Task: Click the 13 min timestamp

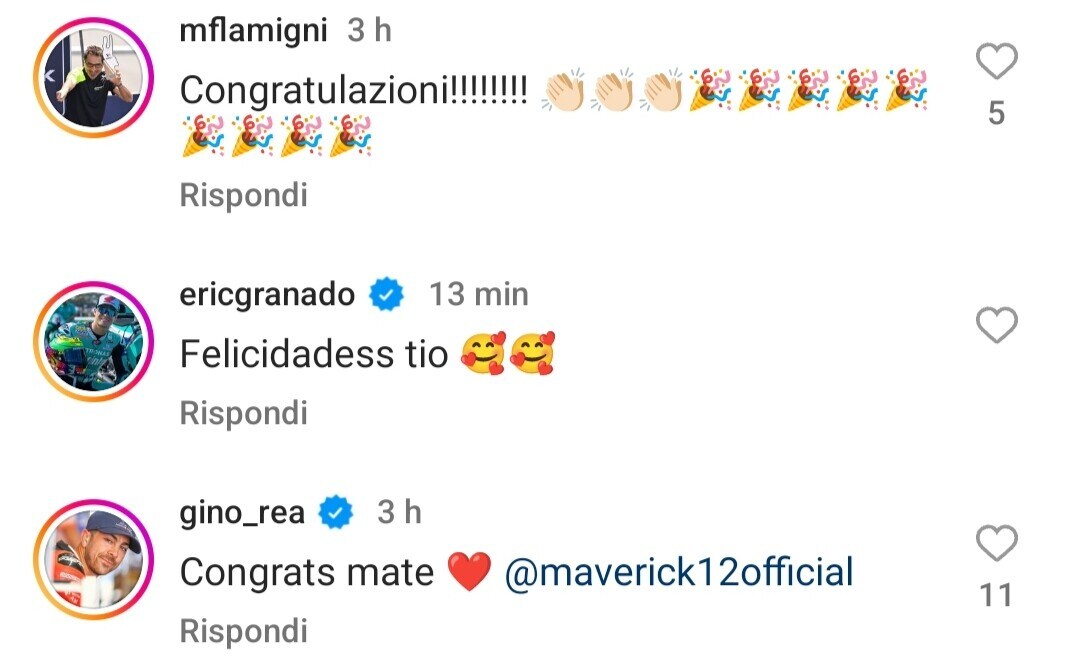Action: coord(478,294)
